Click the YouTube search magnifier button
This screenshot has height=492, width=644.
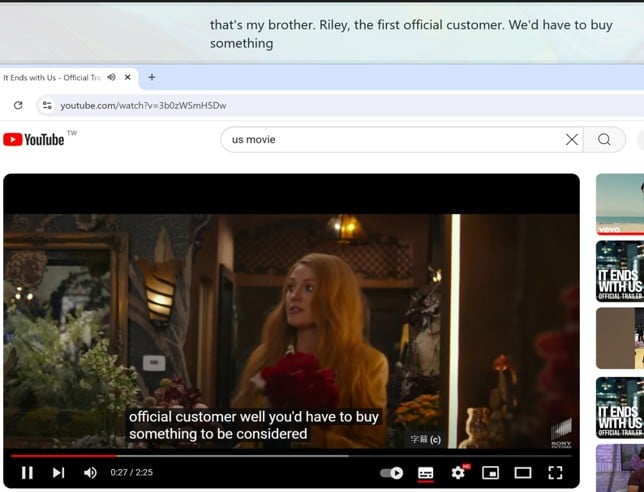tap(604, 140)
